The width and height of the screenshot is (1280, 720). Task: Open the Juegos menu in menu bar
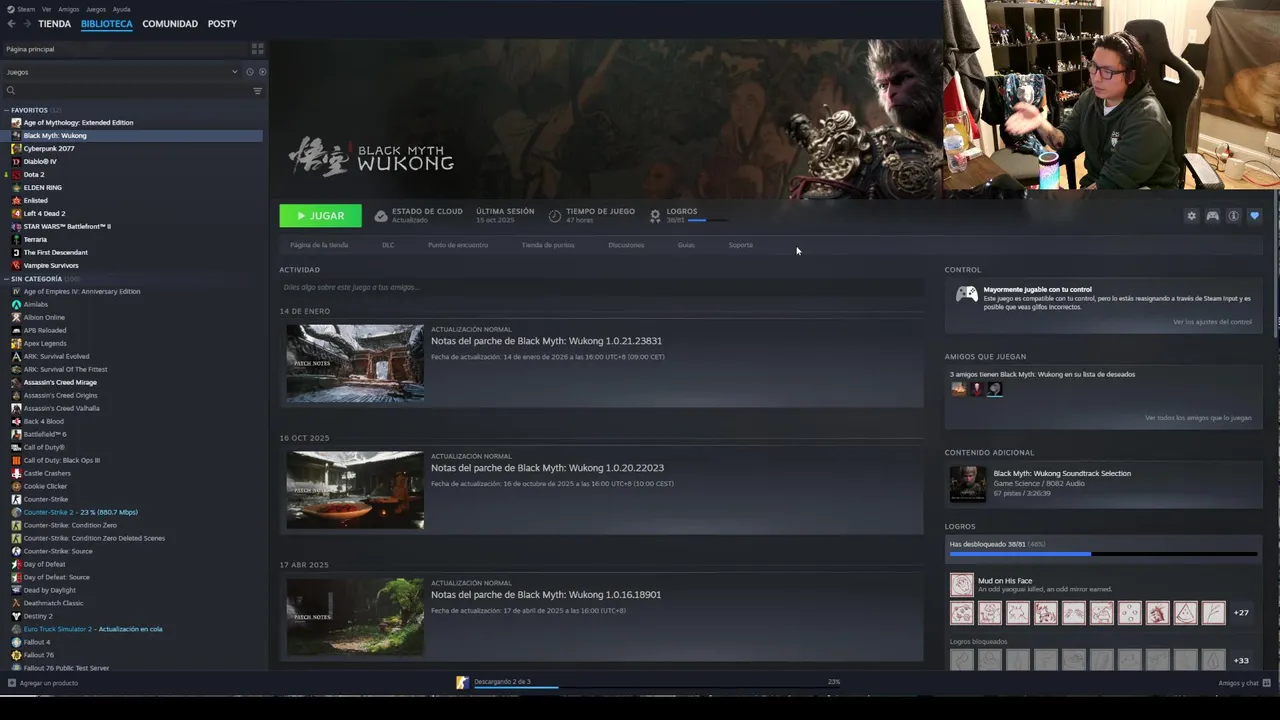pyautogui.click(x=96, y=9)
